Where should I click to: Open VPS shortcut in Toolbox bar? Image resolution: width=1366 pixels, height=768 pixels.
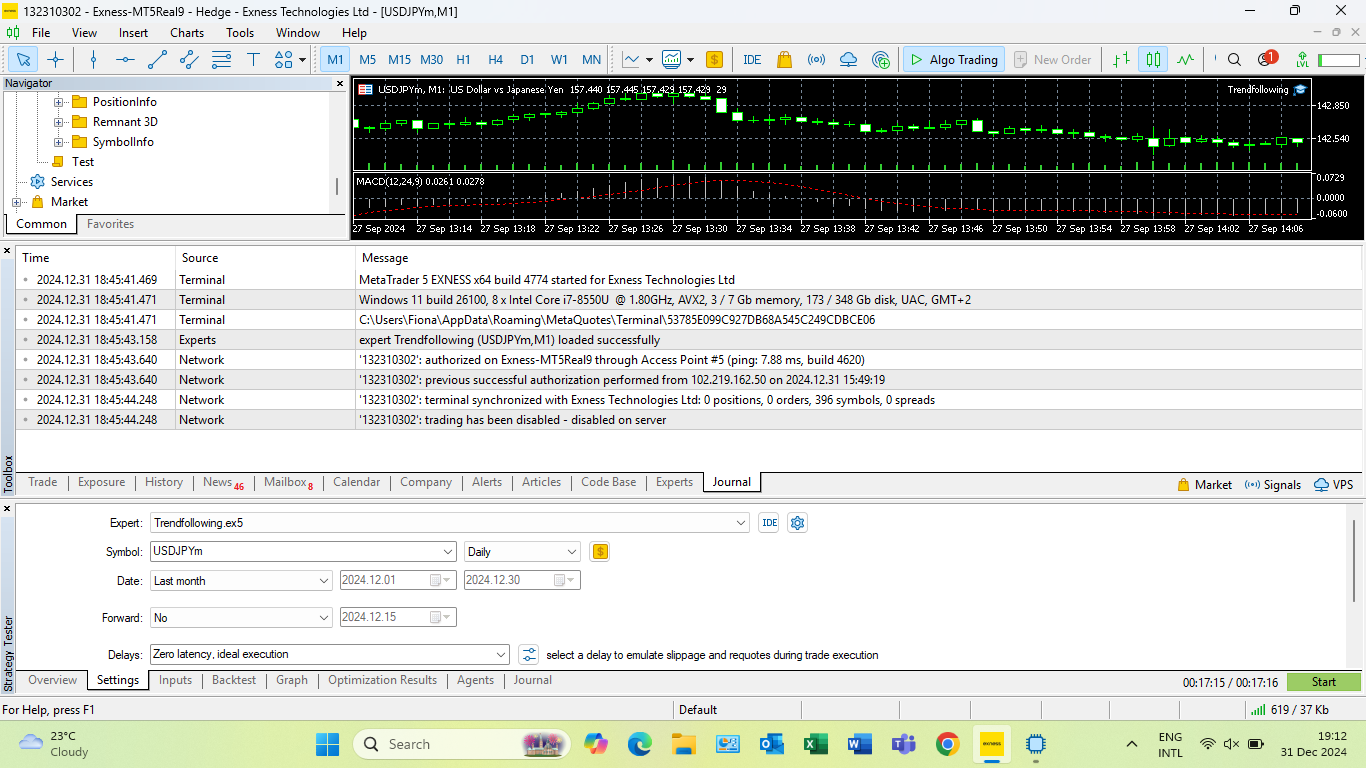[1334, 485]
